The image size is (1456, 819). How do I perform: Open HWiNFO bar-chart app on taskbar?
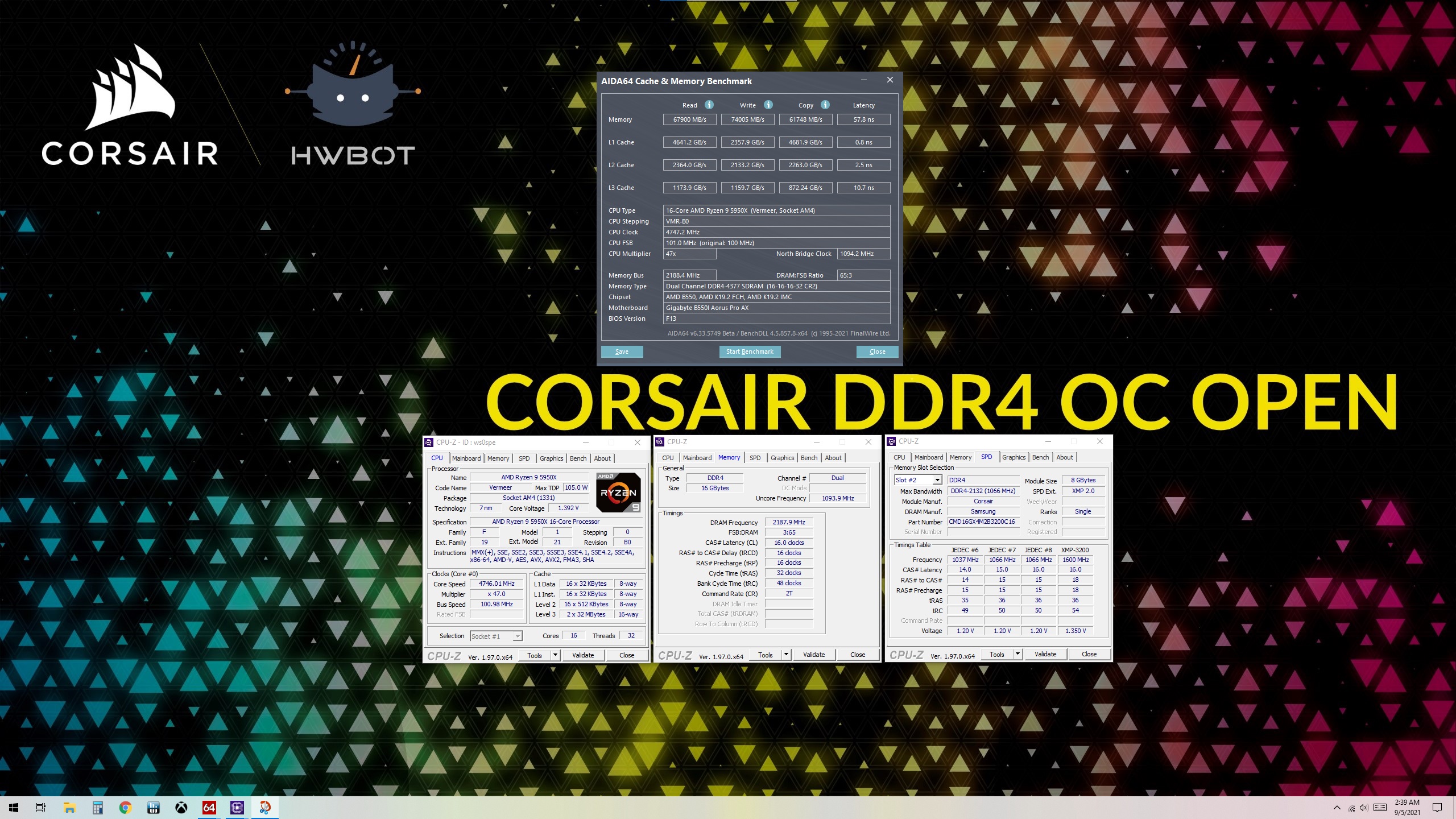[x=153, y=808]
